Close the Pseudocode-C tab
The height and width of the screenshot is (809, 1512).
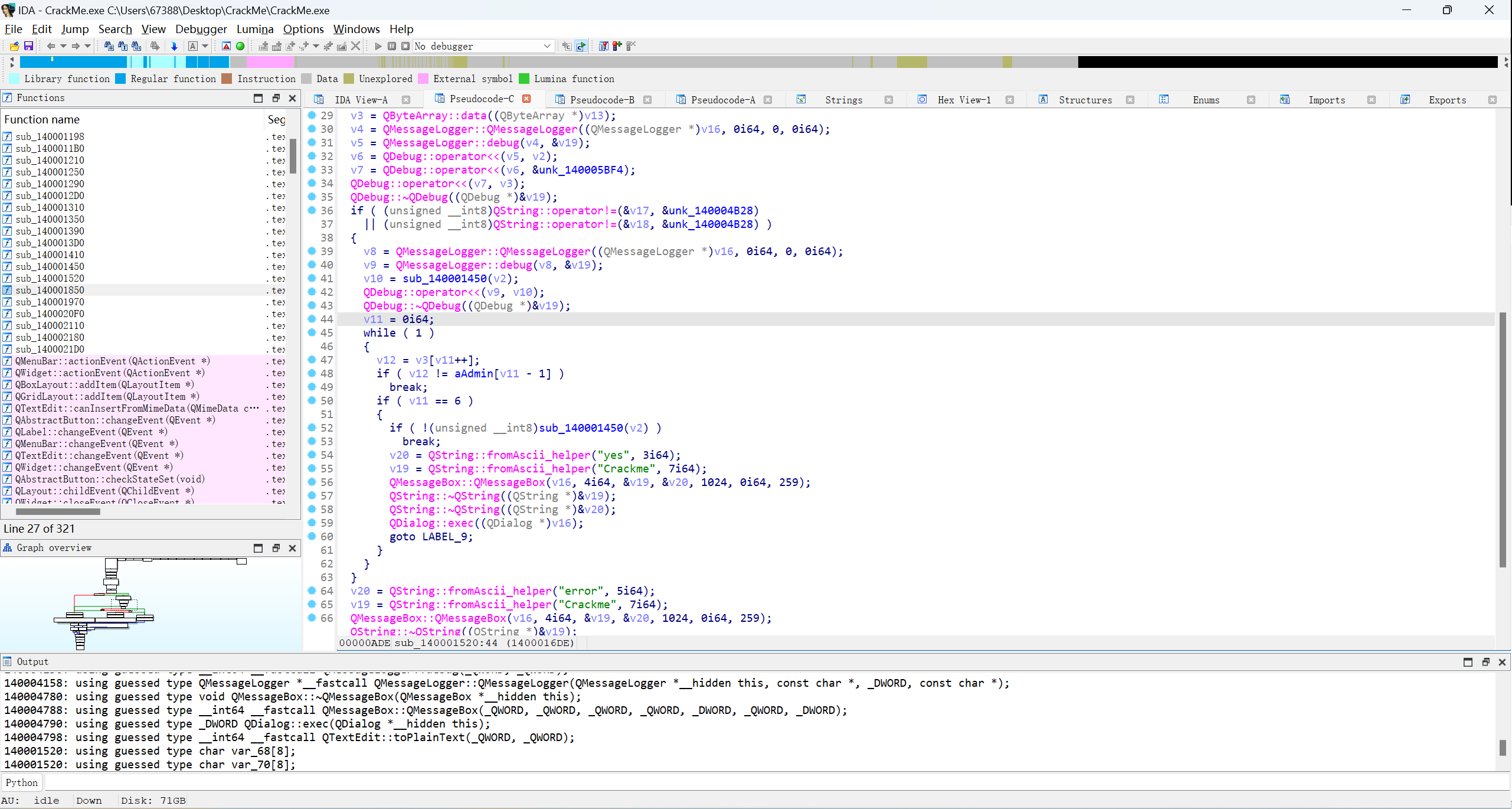pyautogui.click(x=526, y=99)
